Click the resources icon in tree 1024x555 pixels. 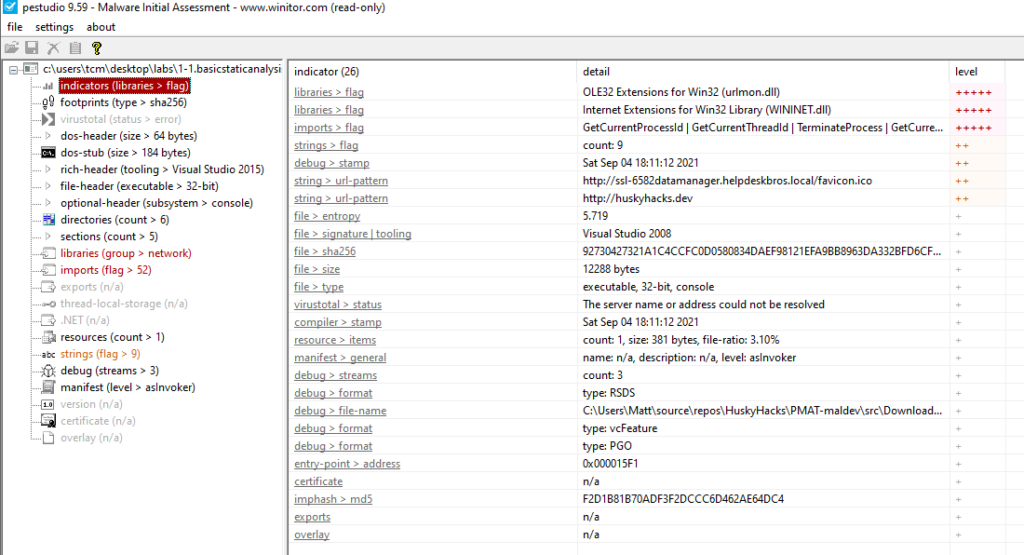pos(48,338)
